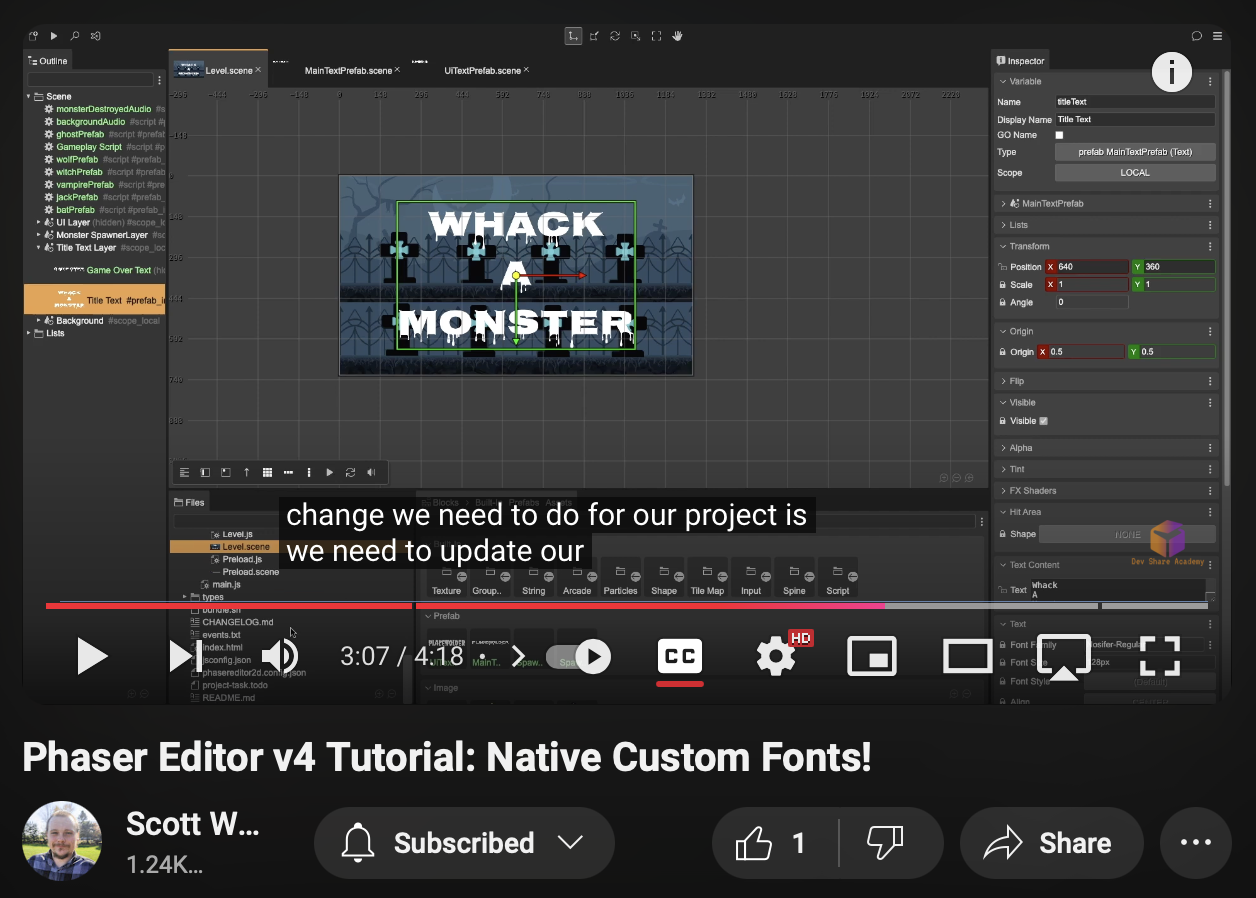Viewport: 1256px width, 898px height.
Task: Select the Hand pan tool in the toolbar
Action: (x=677, y=36)
